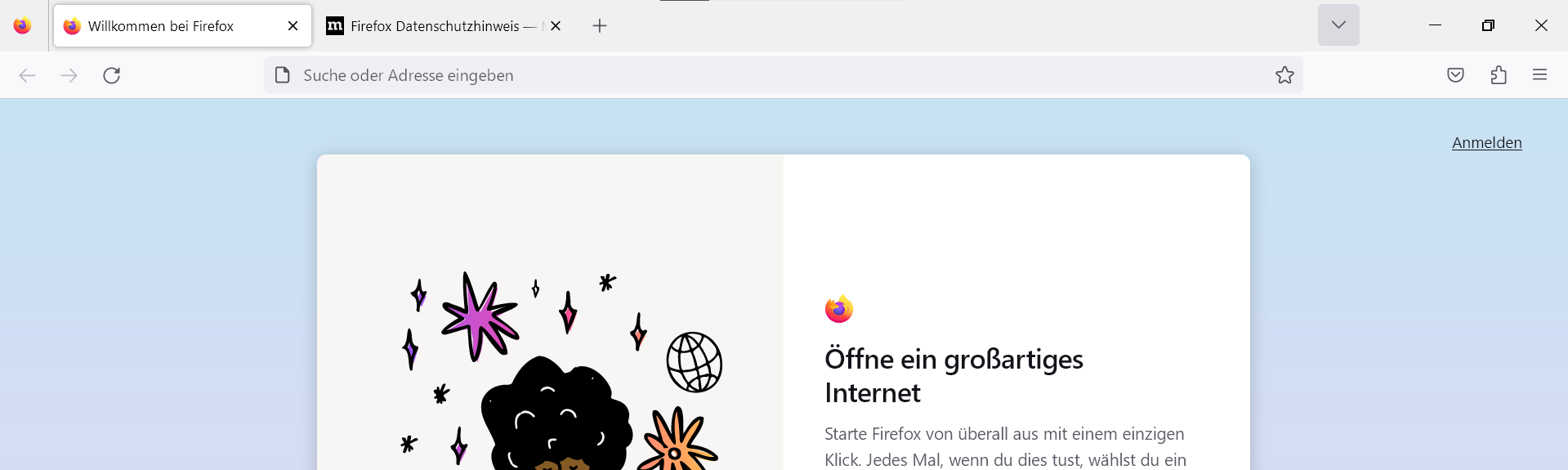The image size is (1568, 470).
Task: Switch to the Firefox Datenschutzhinweis tab
Action: (x=445, y=25)
